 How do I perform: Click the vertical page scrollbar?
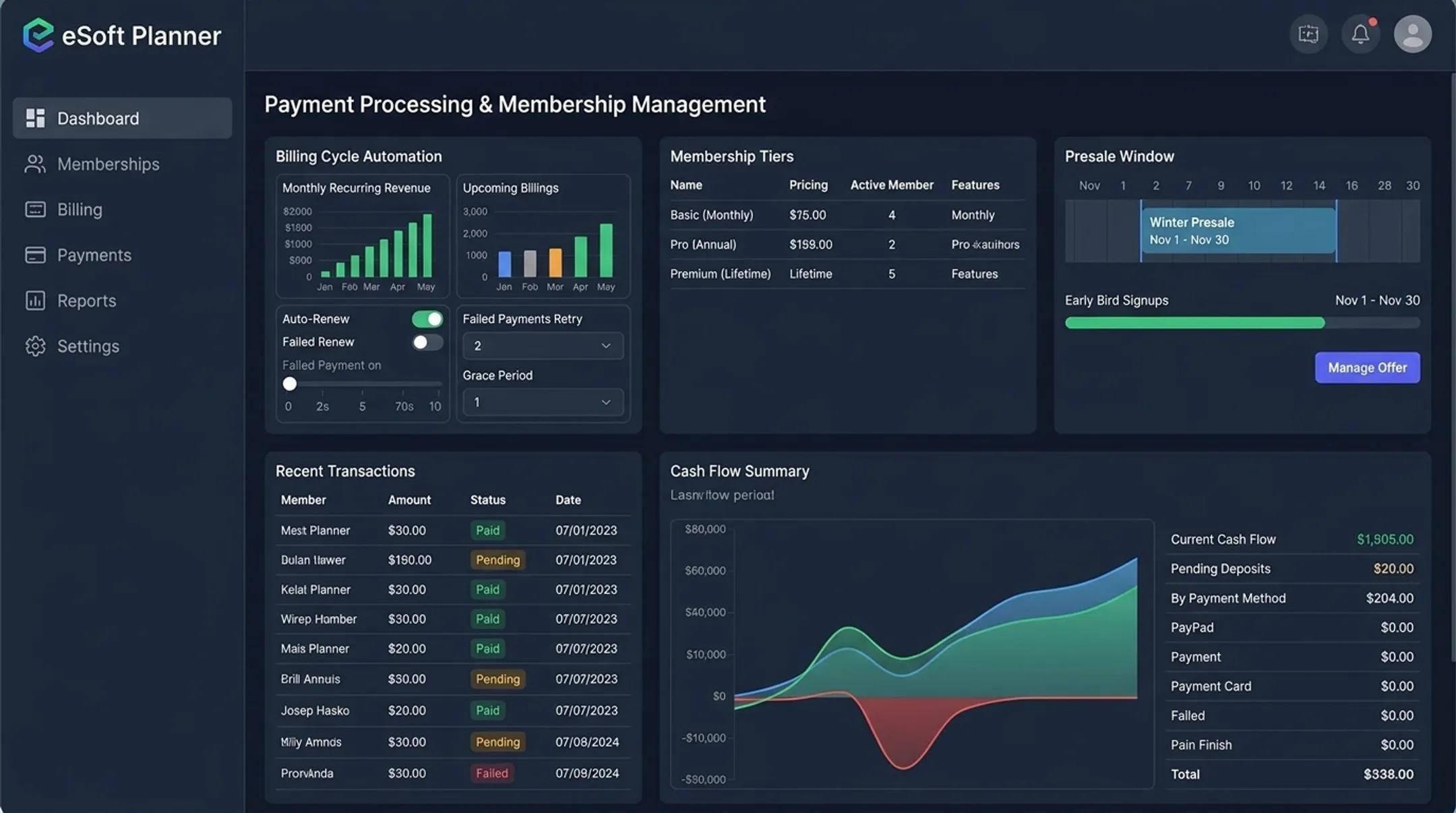coord(1453,367)
